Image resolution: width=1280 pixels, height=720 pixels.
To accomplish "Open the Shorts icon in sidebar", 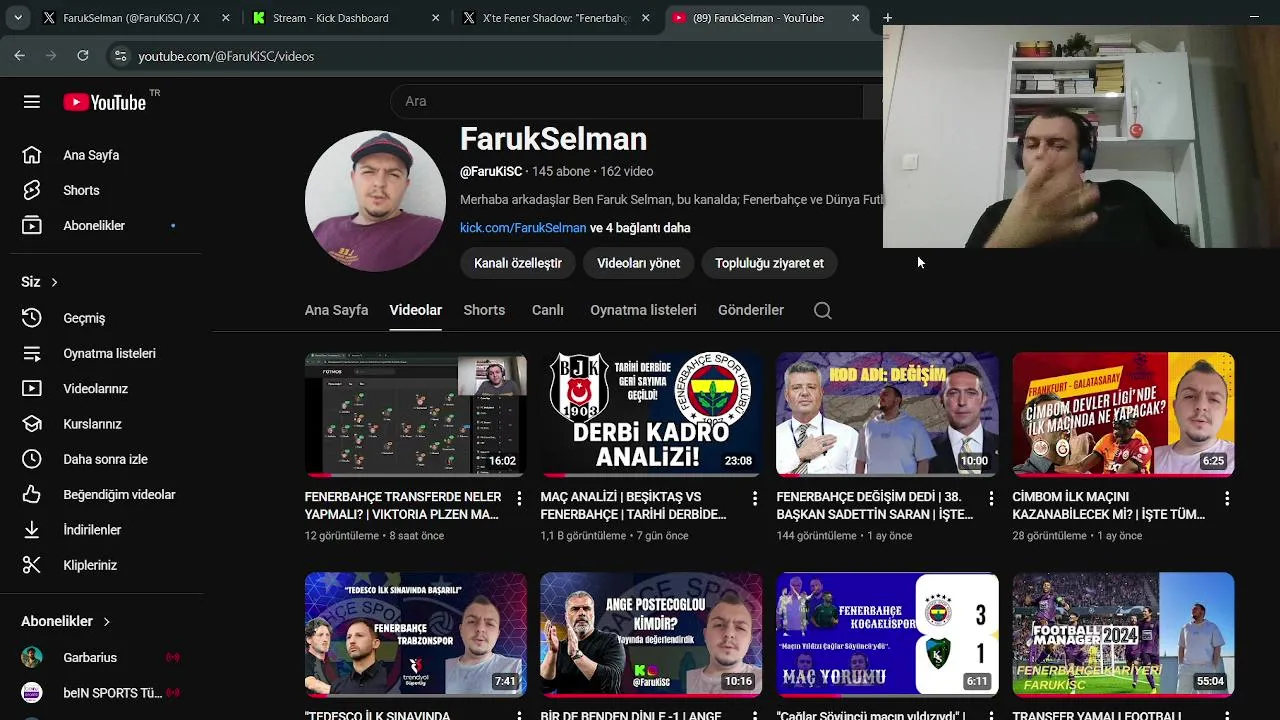I will (32, 190).
